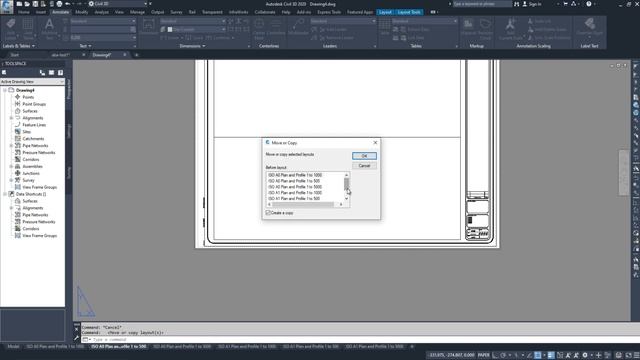The image size is (640, 360).
Task: Click the add layout plus button
Action: tap(412, 347)
